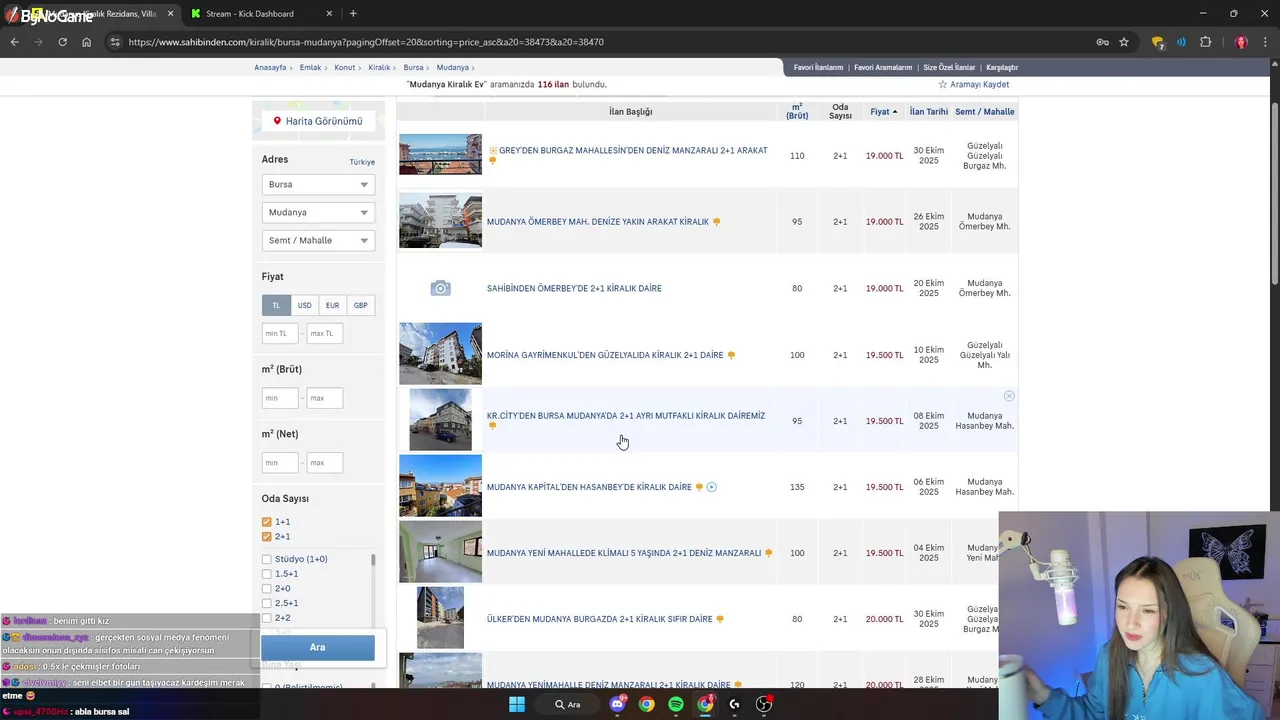Click the video icon on Mudanya Kapital listing
This screenshot has height=720, width=1280.
point(712,487)
